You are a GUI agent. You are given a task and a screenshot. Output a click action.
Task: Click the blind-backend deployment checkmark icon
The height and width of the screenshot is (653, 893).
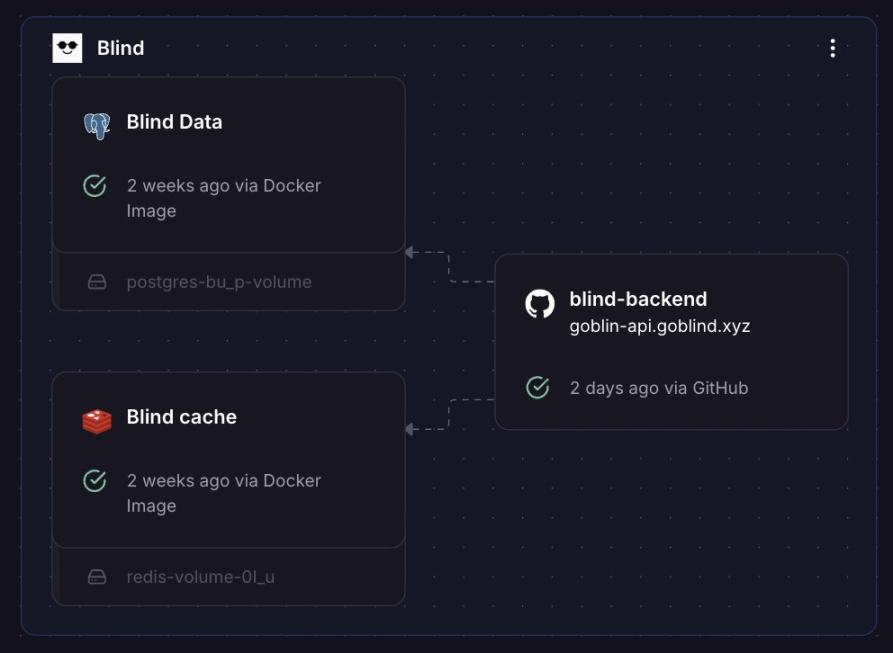tap(538, 388)
